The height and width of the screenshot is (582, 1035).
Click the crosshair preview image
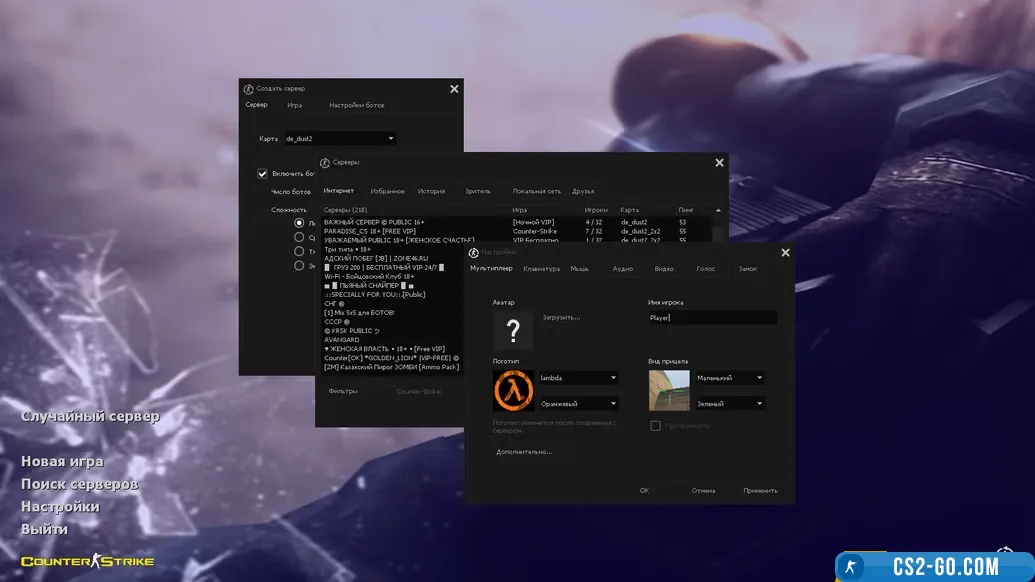click(x=669, y=390)
